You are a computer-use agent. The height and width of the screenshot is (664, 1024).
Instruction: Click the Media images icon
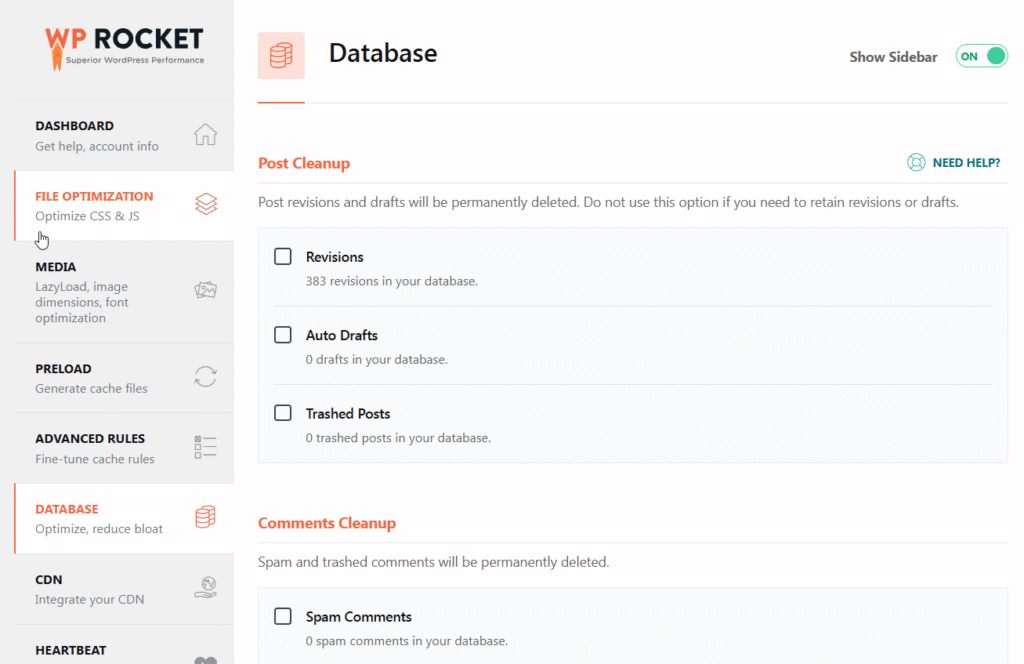pyautogui.click(x=205, y=291)
